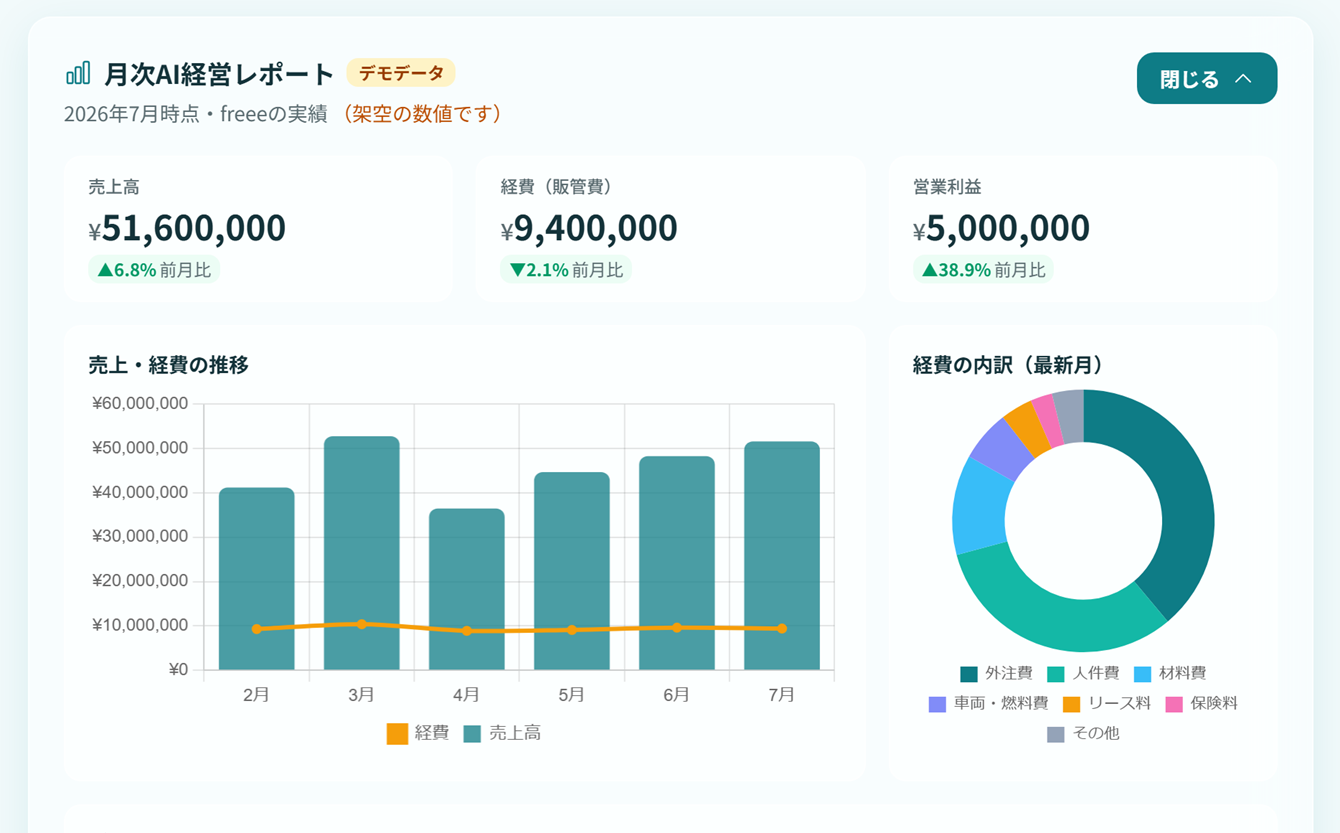Click the ▲38.9% 前月比 badge
The image size is (1340, 833).
tap(983, 270)
